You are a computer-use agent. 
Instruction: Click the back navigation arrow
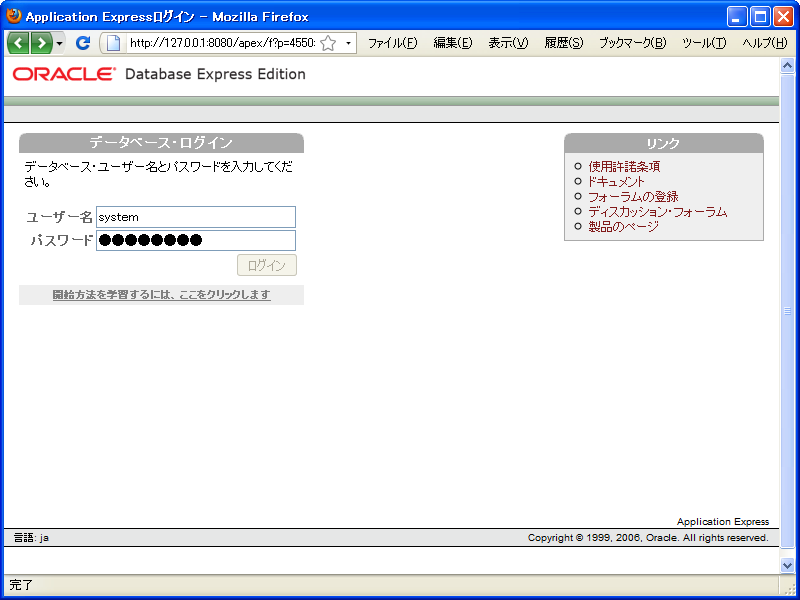coord(16,43)
